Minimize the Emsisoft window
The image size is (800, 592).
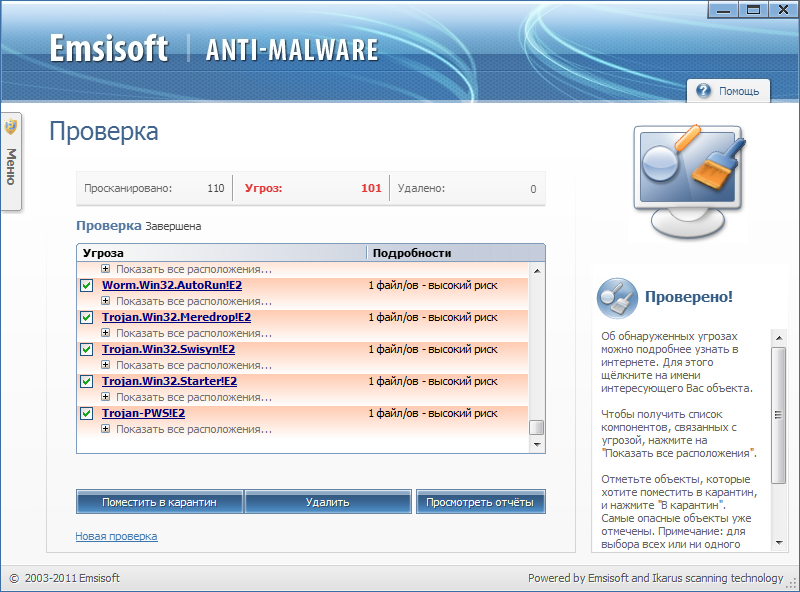coord(723,10)
